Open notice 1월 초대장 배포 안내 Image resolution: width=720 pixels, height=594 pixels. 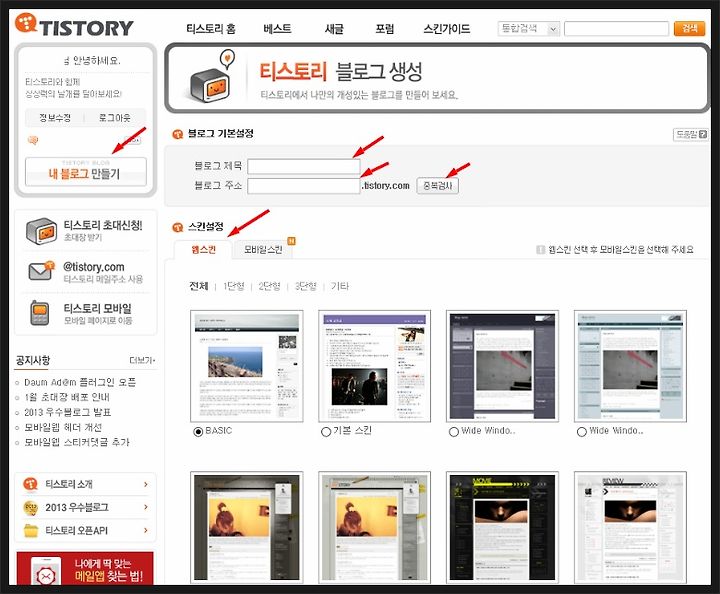[67, 398]
